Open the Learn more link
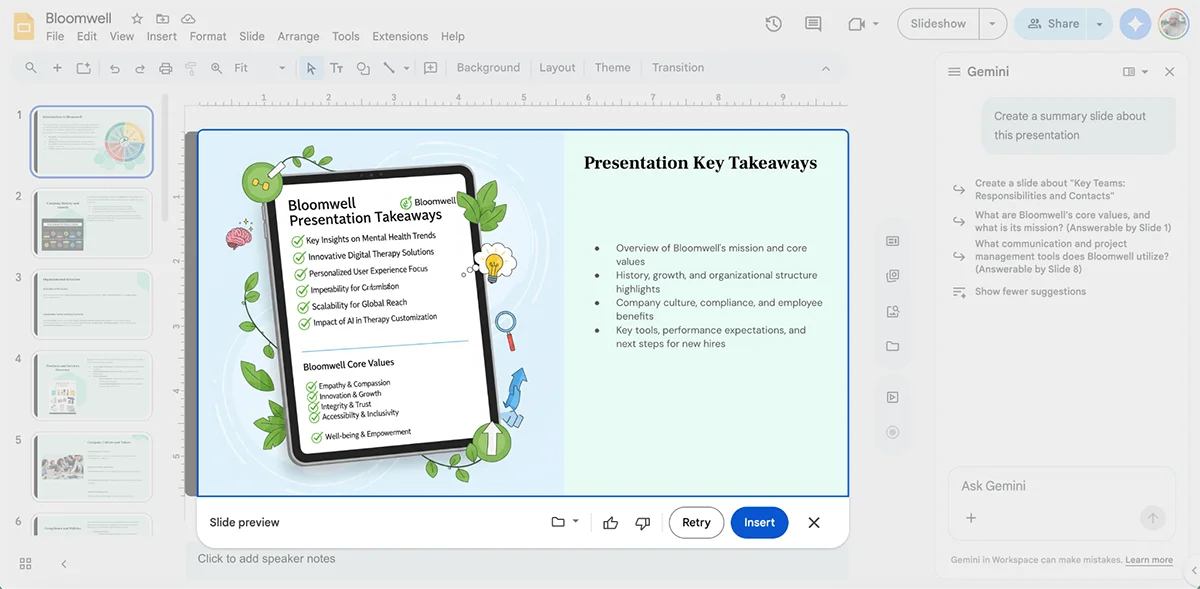The width and height of the screenshot is (1200, 589). (1149, 560)
